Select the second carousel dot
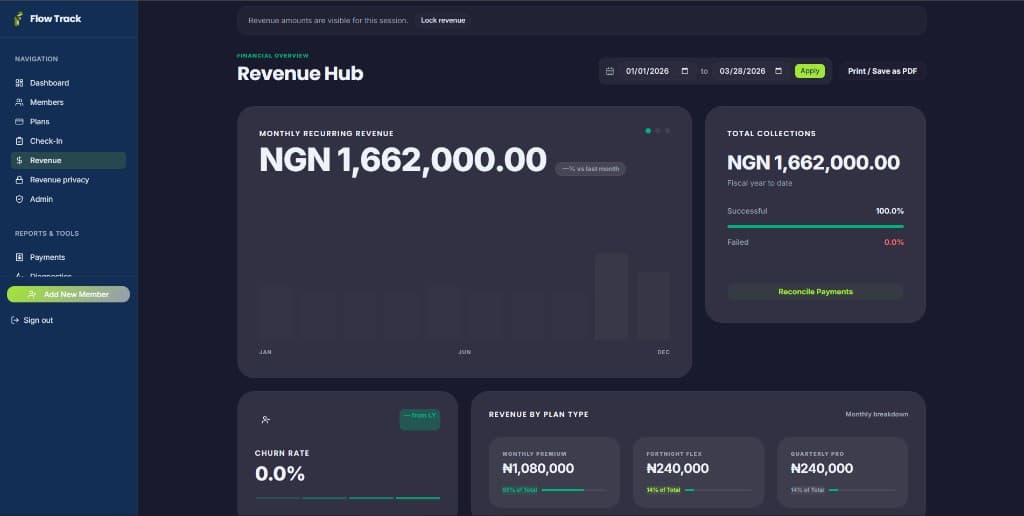1024x516 pixels. click(658, 131)
